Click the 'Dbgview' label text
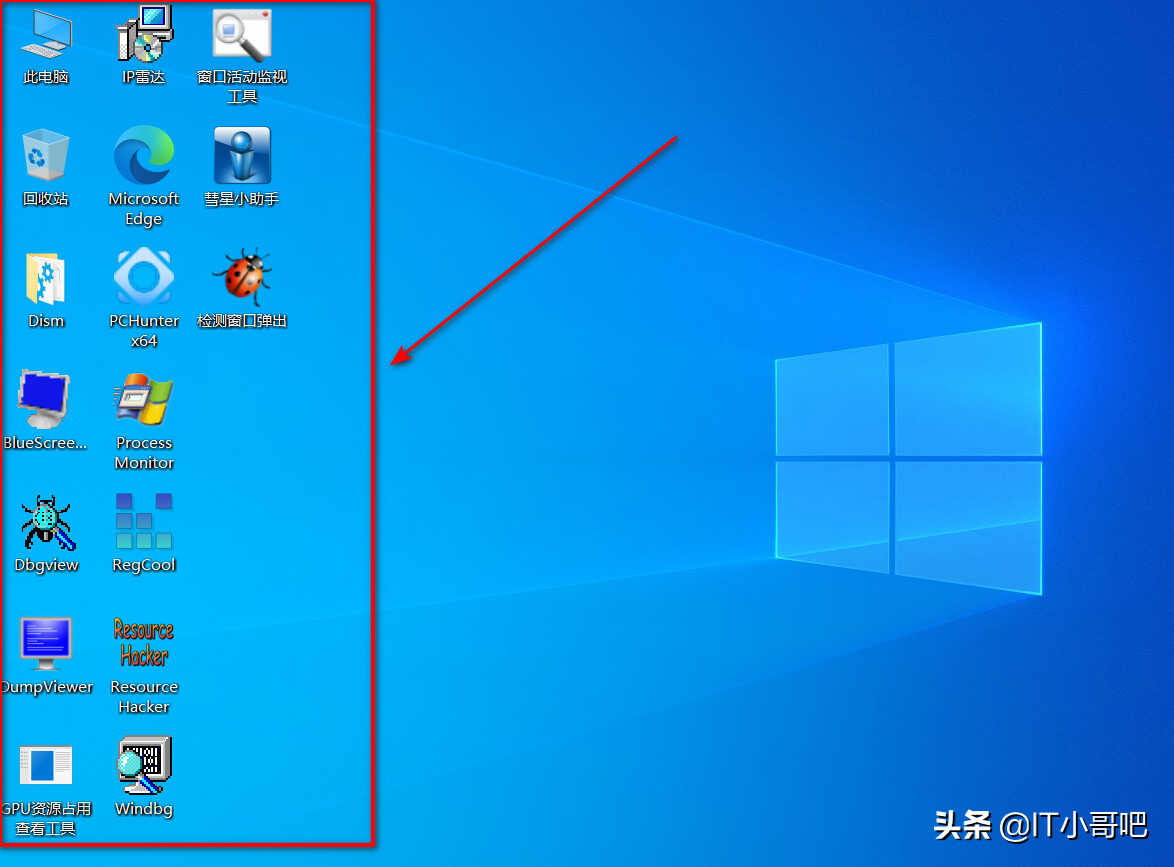 [x=46, y=565]
